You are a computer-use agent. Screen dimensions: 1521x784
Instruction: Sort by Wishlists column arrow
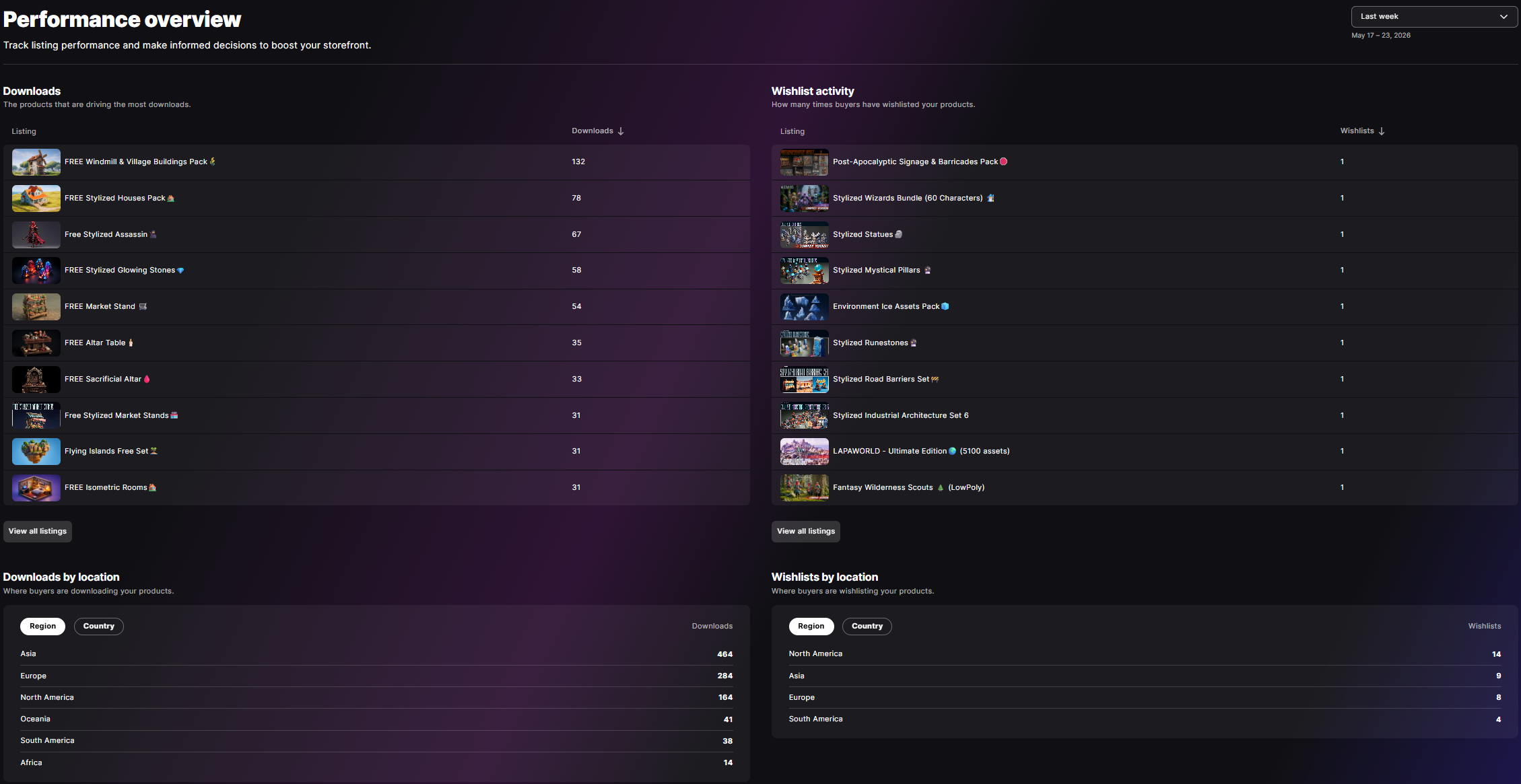coord(1382,131)
